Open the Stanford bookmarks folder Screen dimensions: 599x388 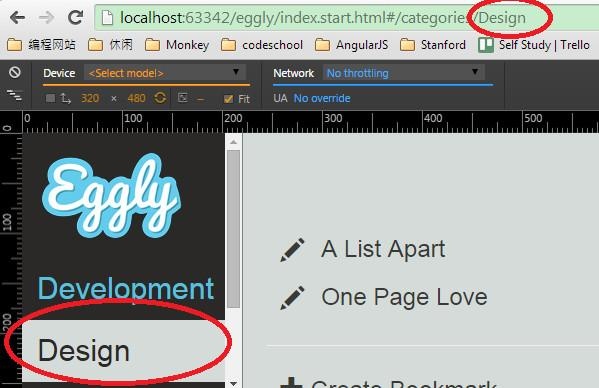click(433, 45)
